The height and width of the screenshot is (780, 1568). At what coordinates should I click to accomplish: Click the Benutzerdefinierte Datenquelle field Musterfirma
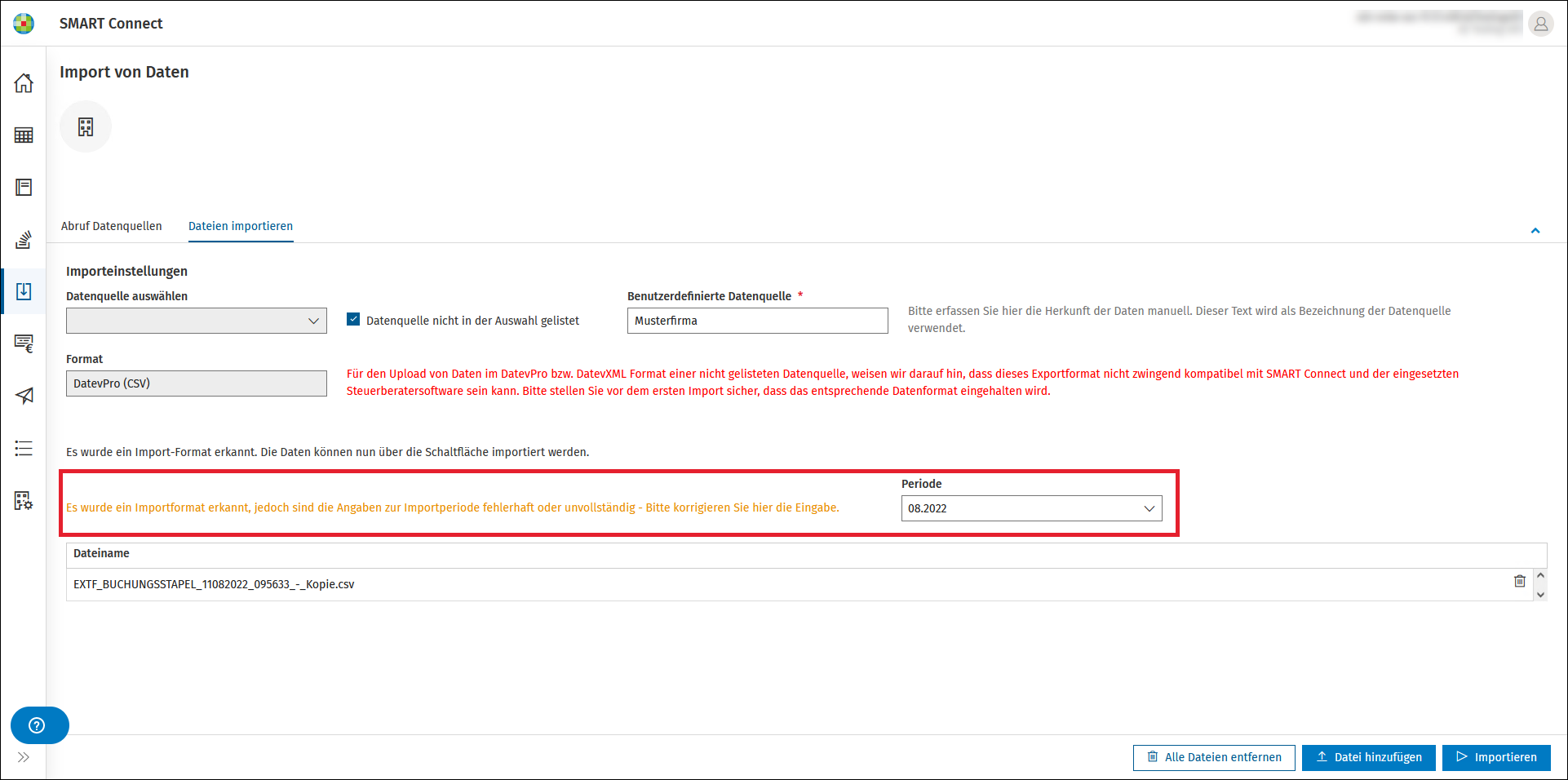click(x=758, y=321)
